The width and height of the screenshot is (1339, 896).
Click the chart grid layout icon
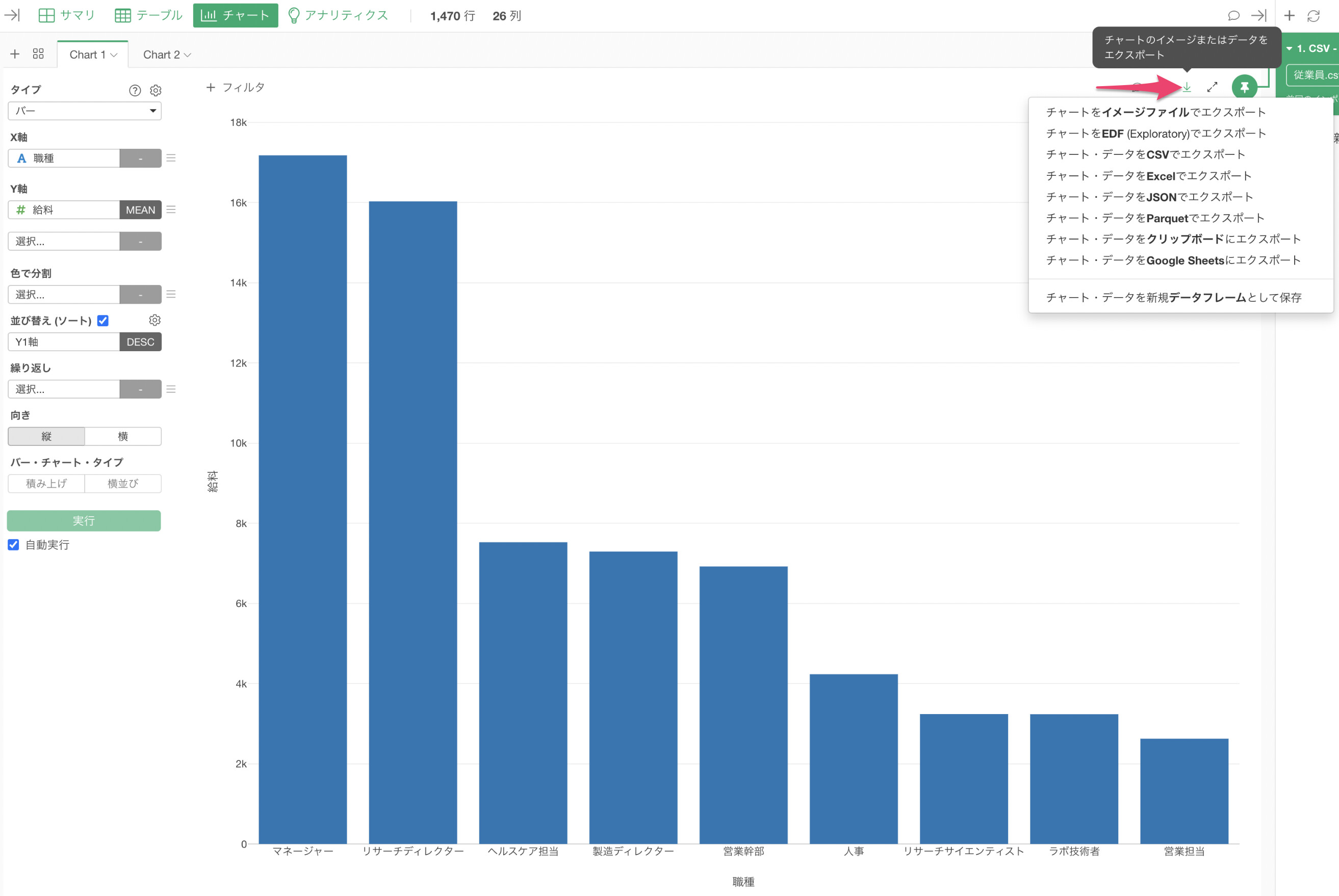tap(38, 54)
